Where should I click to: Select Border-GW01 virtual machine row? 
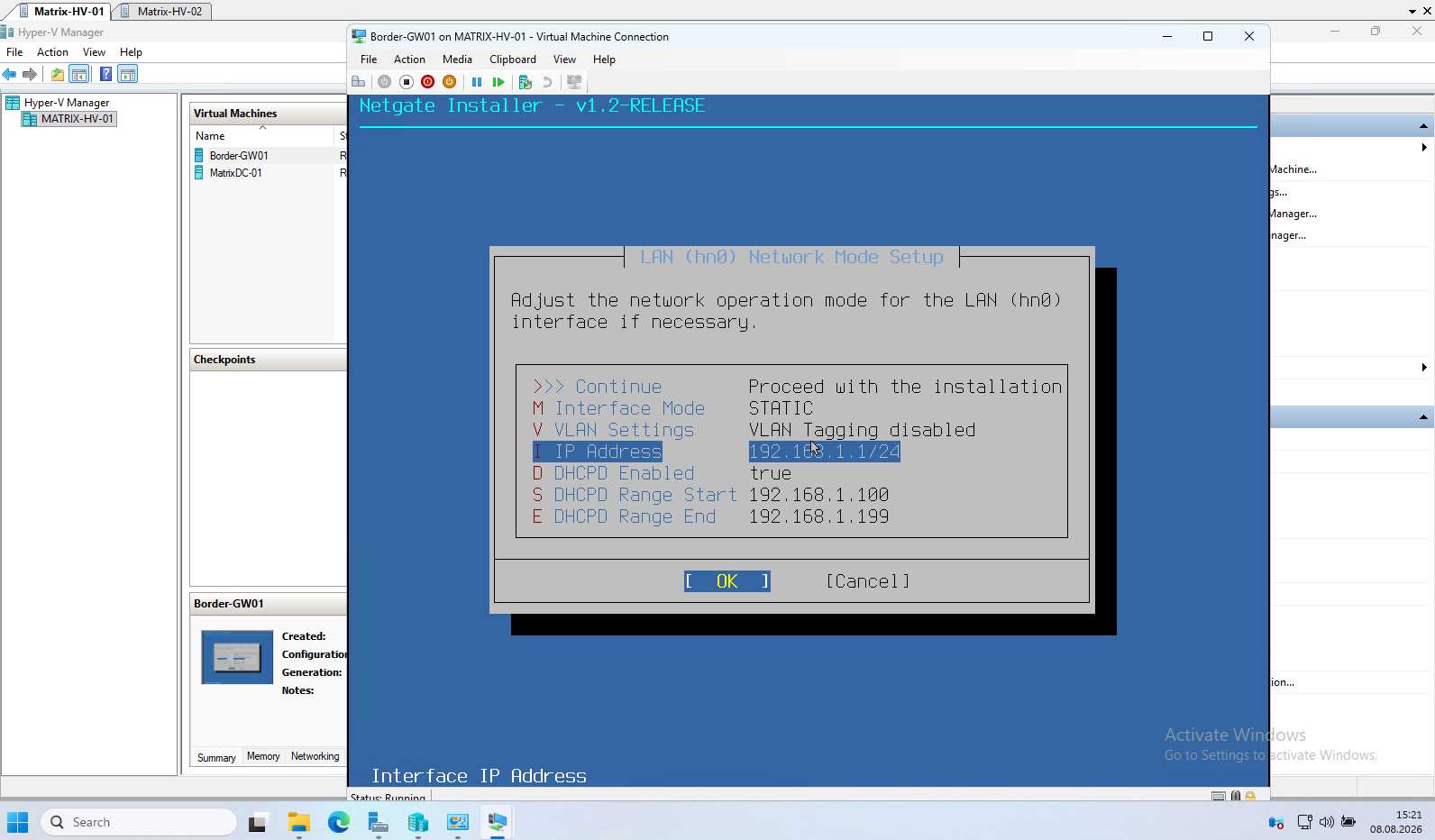(x=269, y=156)
